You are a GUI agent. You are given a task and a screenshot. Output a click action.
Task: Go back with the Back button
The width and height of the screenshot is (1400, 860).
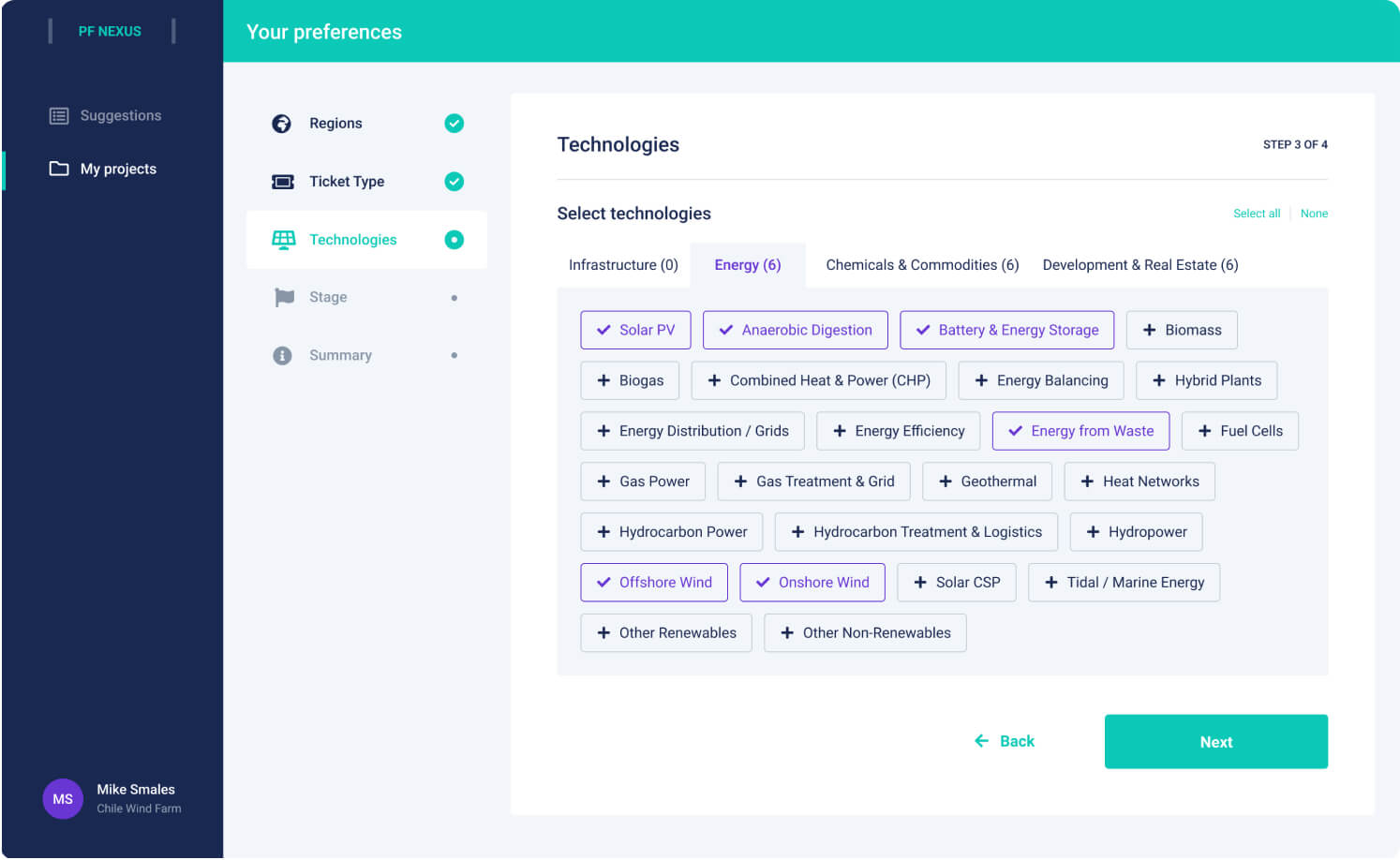click(1005, 741)
